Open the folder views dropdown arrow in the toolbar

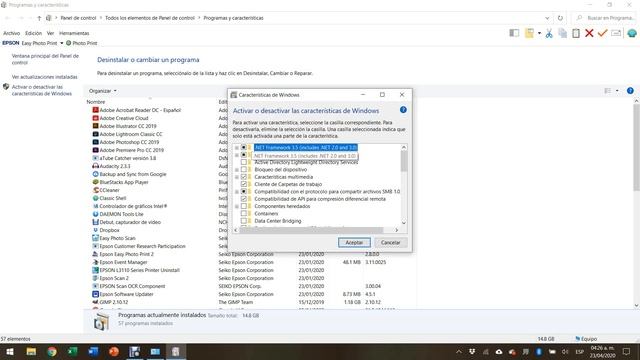point(539,33)
